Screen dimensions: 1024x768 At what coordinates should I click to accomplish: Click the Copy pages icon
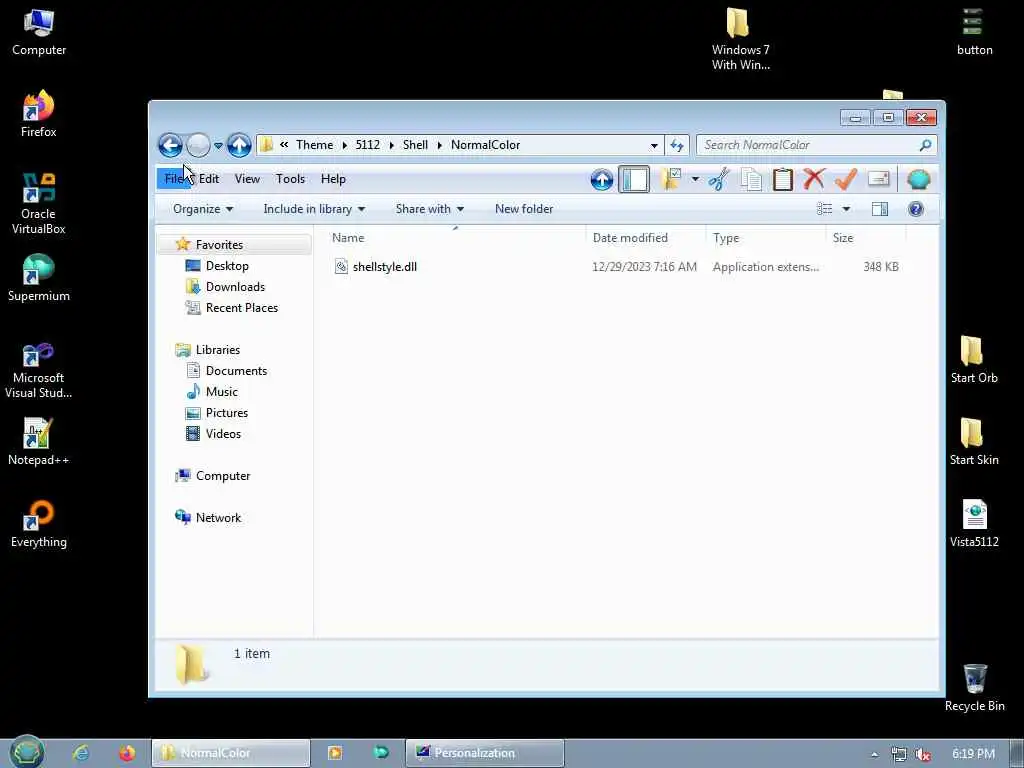point(751,179)
